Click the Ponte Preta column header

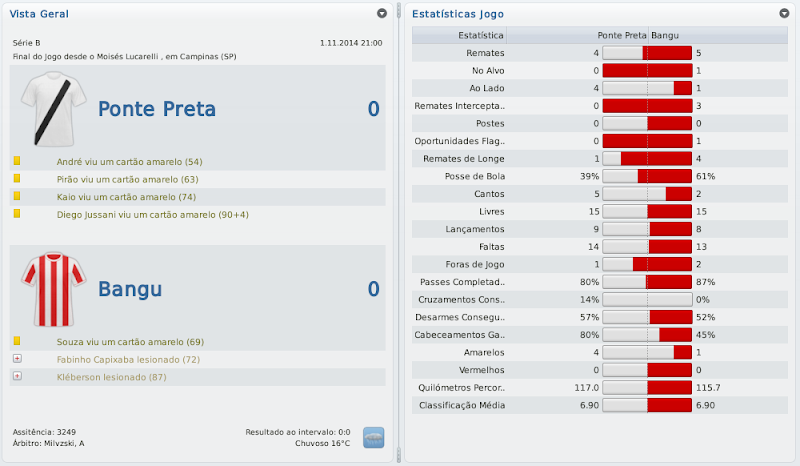click(621, 35)
